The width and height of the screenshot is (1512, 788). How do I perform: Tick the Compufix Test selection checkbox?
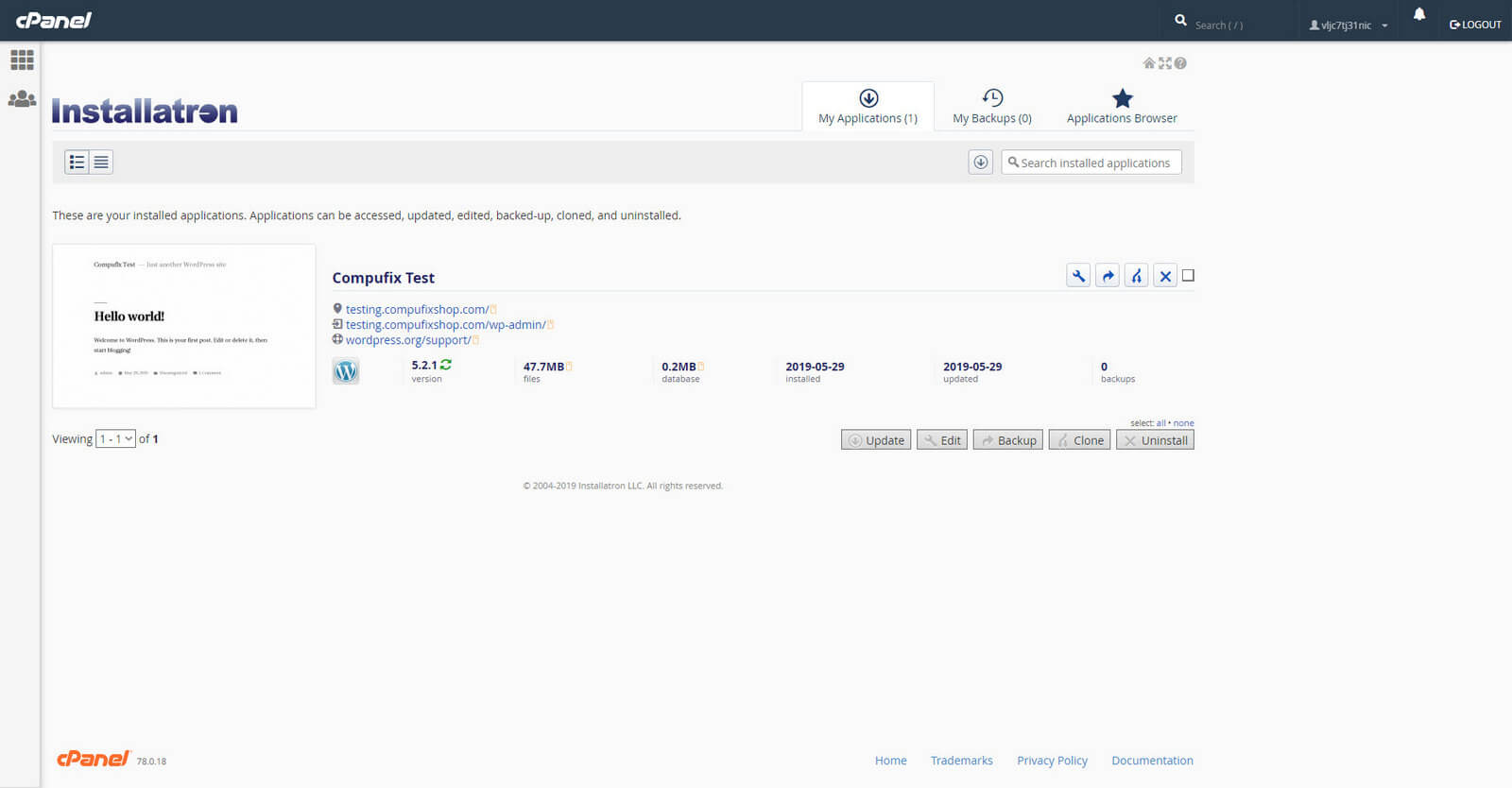[1188, 276]
